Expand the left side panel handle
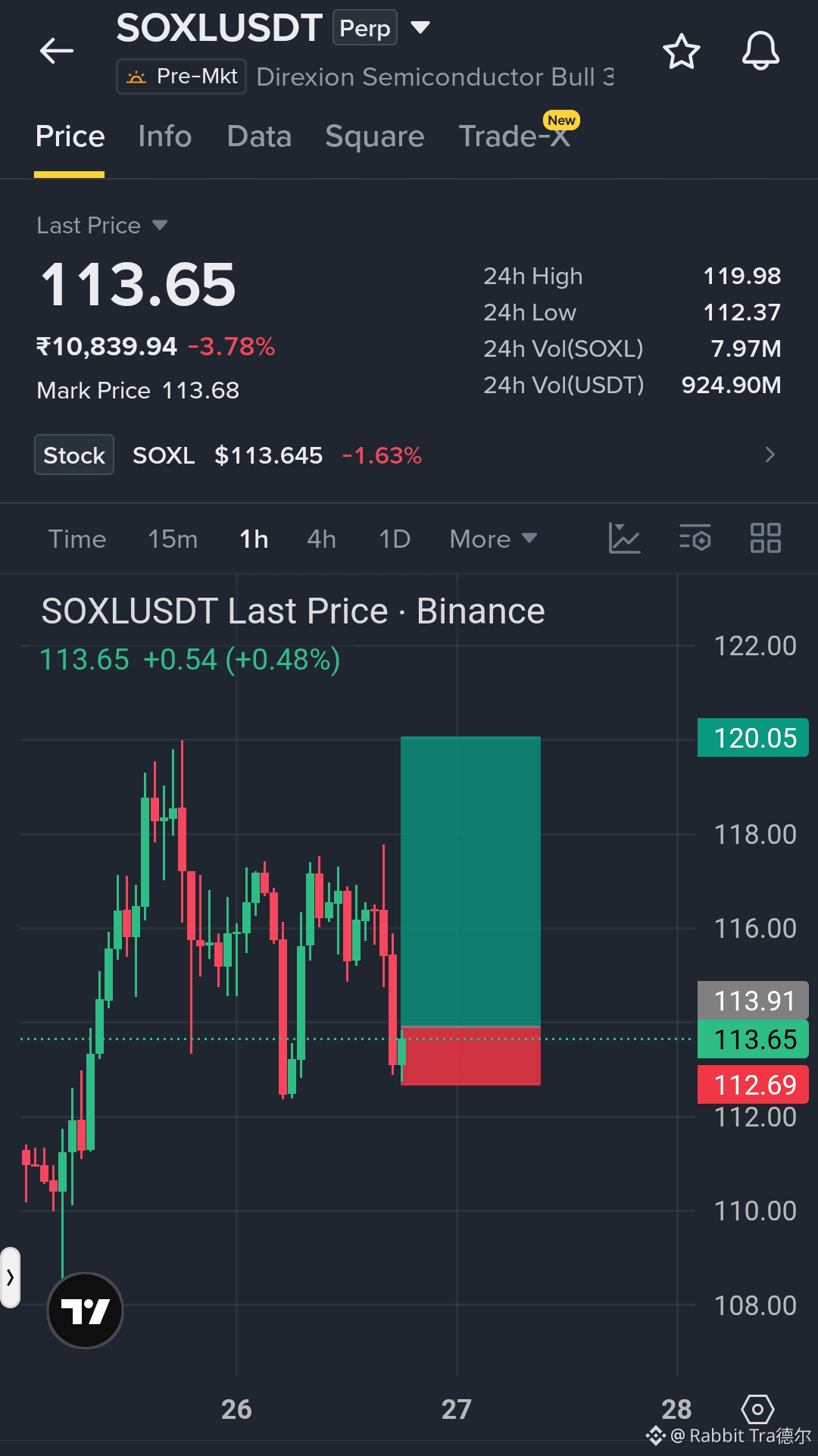This screenshot has height=1456, width=818. pos(10,1277)
